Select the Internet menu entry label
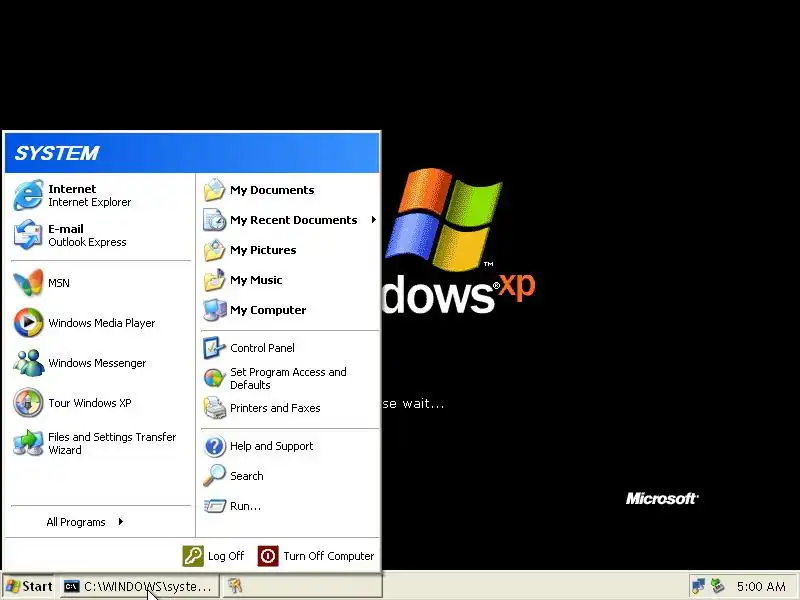The height and width of the screenshot is (600, 800). (x=72, y=189)
